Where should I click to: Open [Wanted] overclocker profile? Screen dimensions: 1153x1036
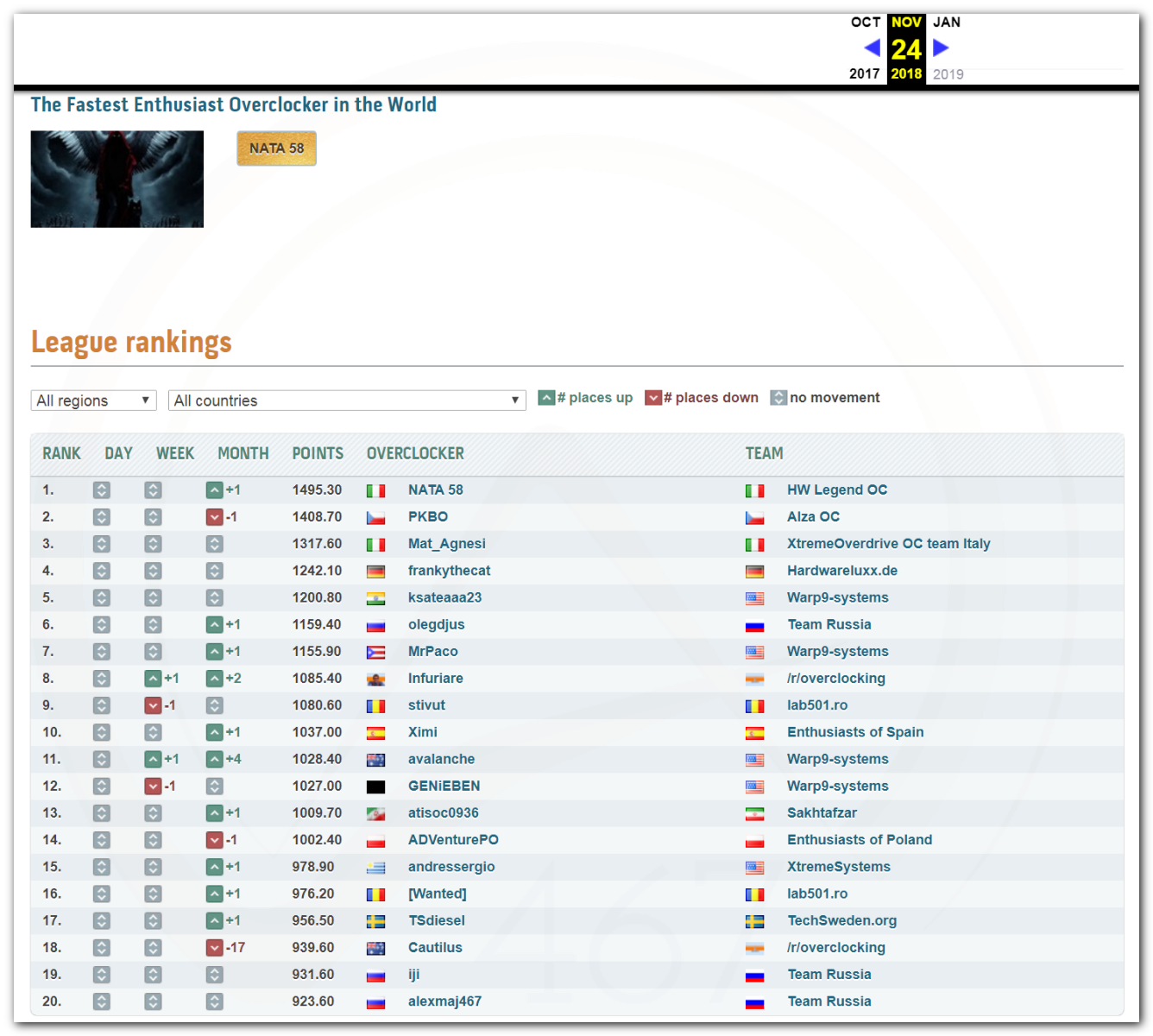click(x=438, y=894)
